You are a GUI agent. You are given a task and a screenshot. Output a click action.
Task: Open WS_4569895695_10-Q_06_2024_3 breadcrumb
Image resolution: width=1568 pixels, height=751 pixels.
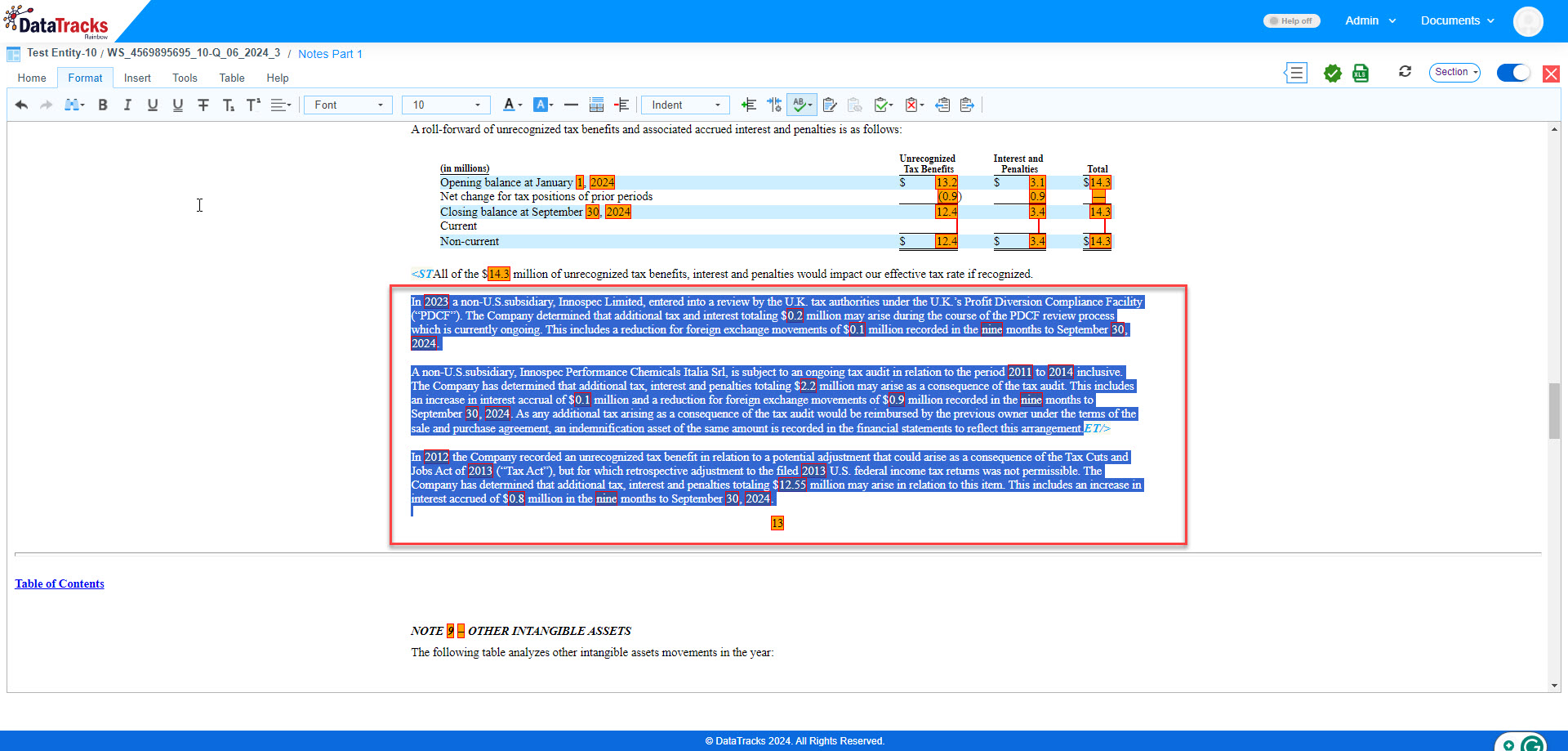pyautogui.click(x=194, y=52)
